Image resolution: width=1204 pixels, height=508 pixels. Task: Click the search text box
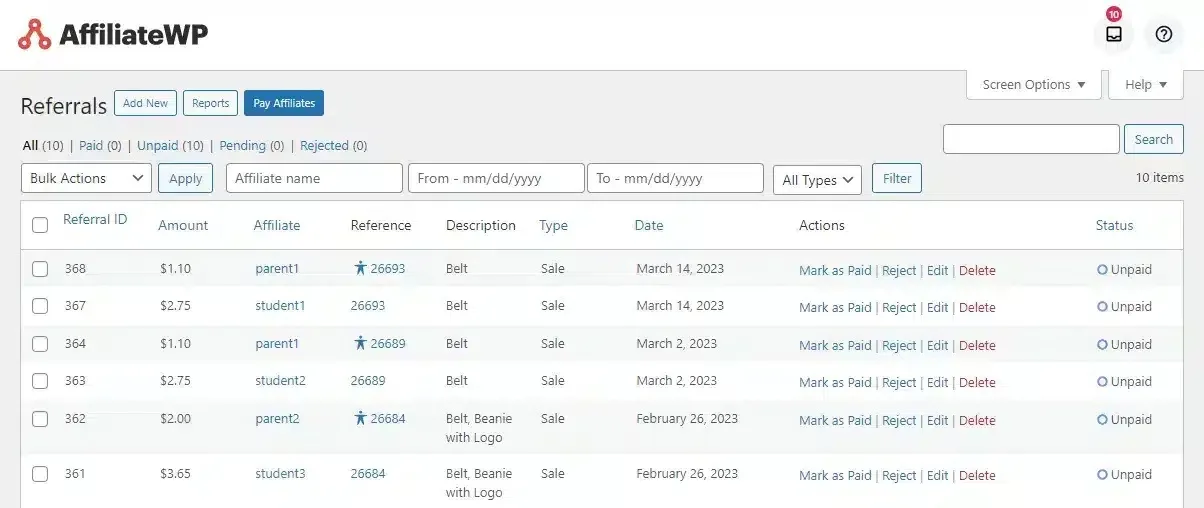1031,139
